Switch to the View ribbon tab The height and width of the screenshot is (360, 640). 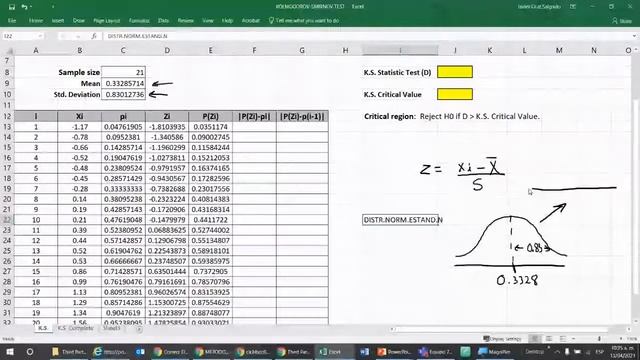pyautogui.click(x=208, y=20)
